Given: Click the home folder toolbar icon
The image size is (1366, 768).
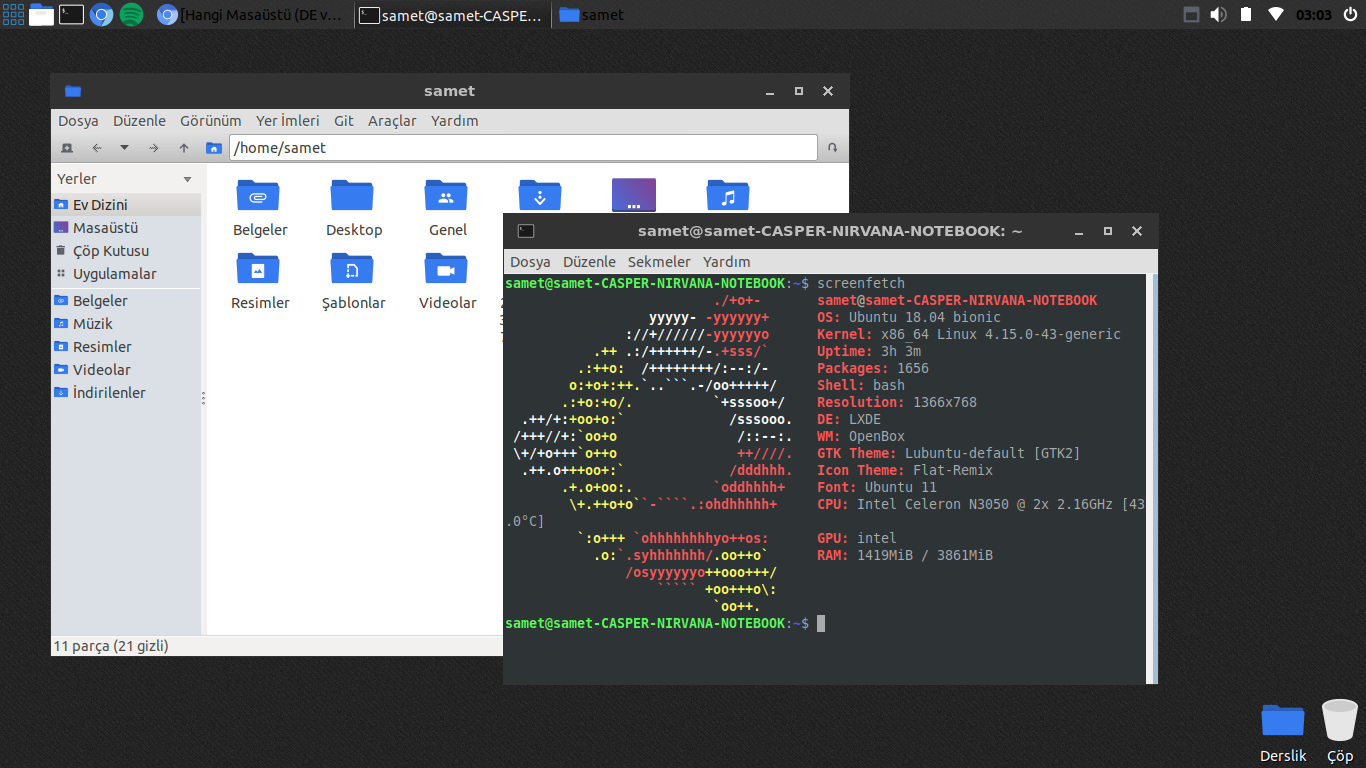Looking at the screenshot, I should click(x=213, y=148).
